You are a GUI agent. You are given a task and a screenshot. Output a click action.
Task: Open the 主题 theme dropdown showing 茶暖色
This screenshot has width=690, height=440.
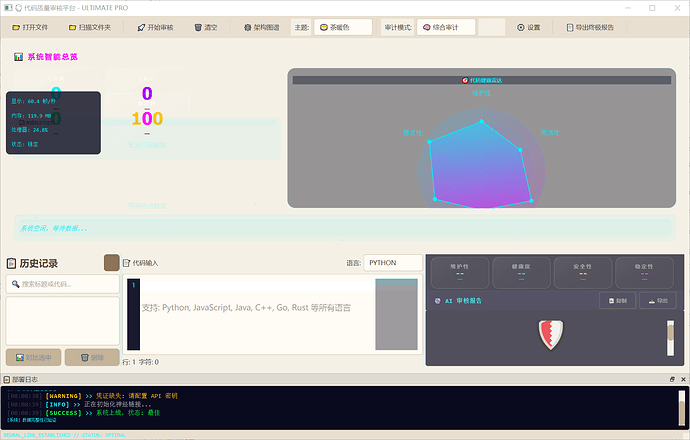(343, 27)
